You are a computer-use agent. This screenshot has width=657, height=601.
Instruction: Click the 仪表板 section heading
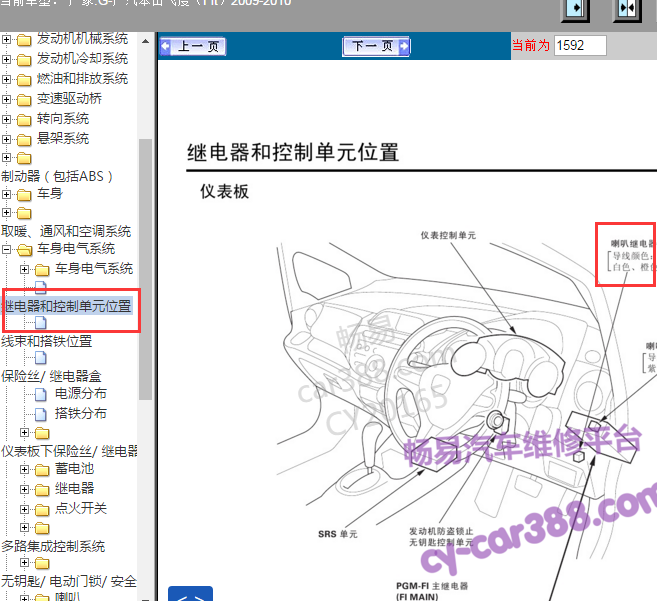click(225, 192)
